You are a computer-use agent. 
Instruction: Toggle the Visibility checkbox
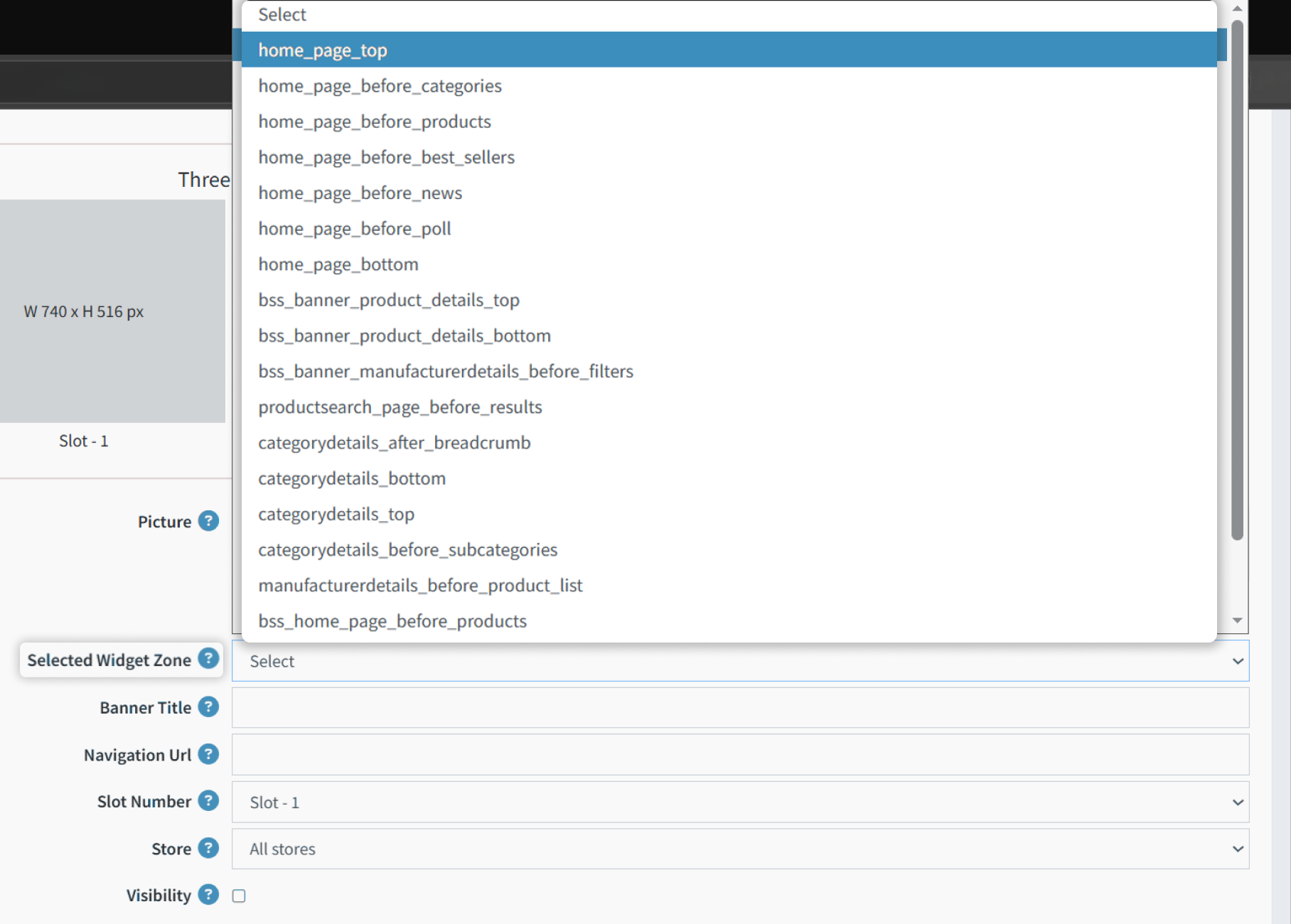tap(239, 896)
